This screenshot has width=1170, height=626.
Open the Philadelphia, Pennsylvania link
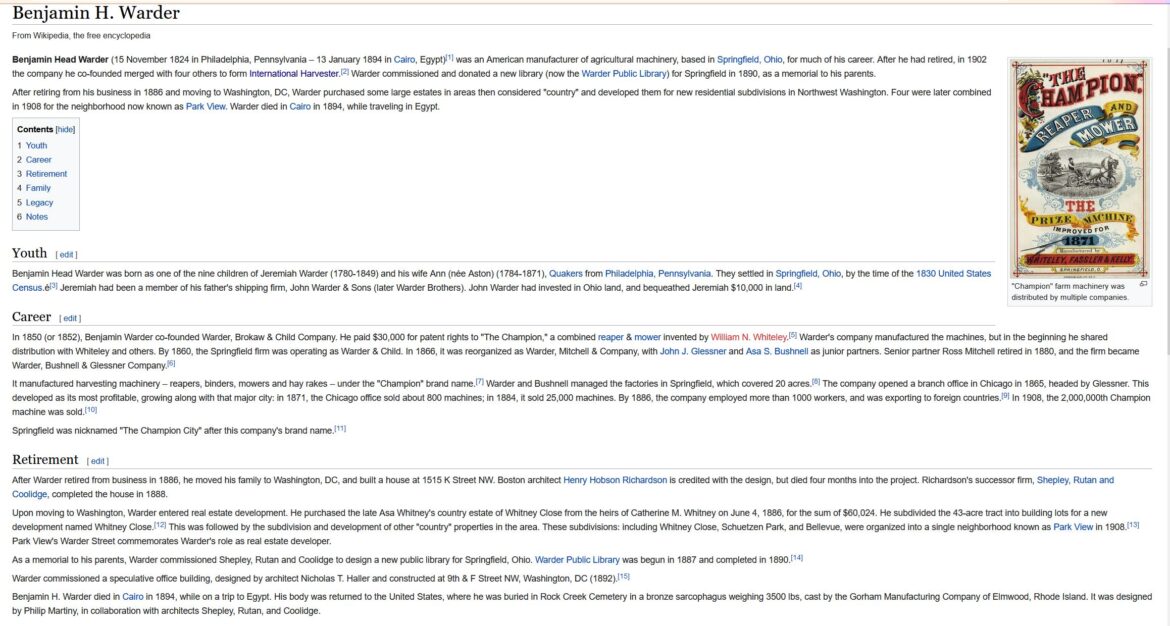(x=658, y=274)
